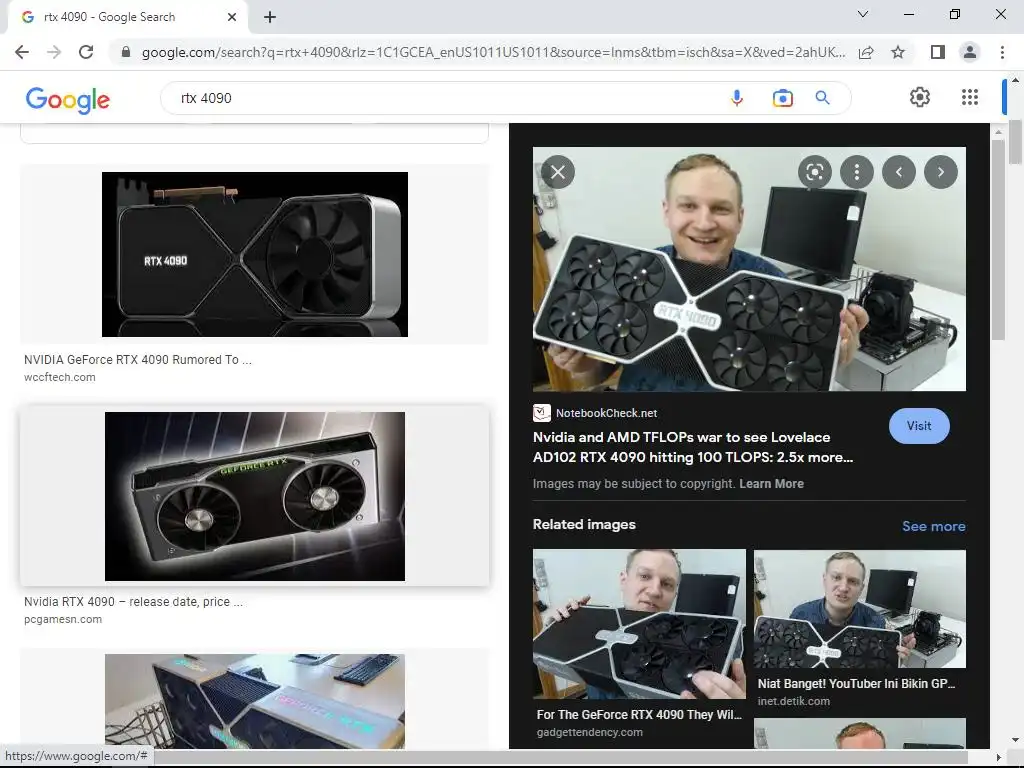
Task: Click the address bar URL
Action: (493, 52)
